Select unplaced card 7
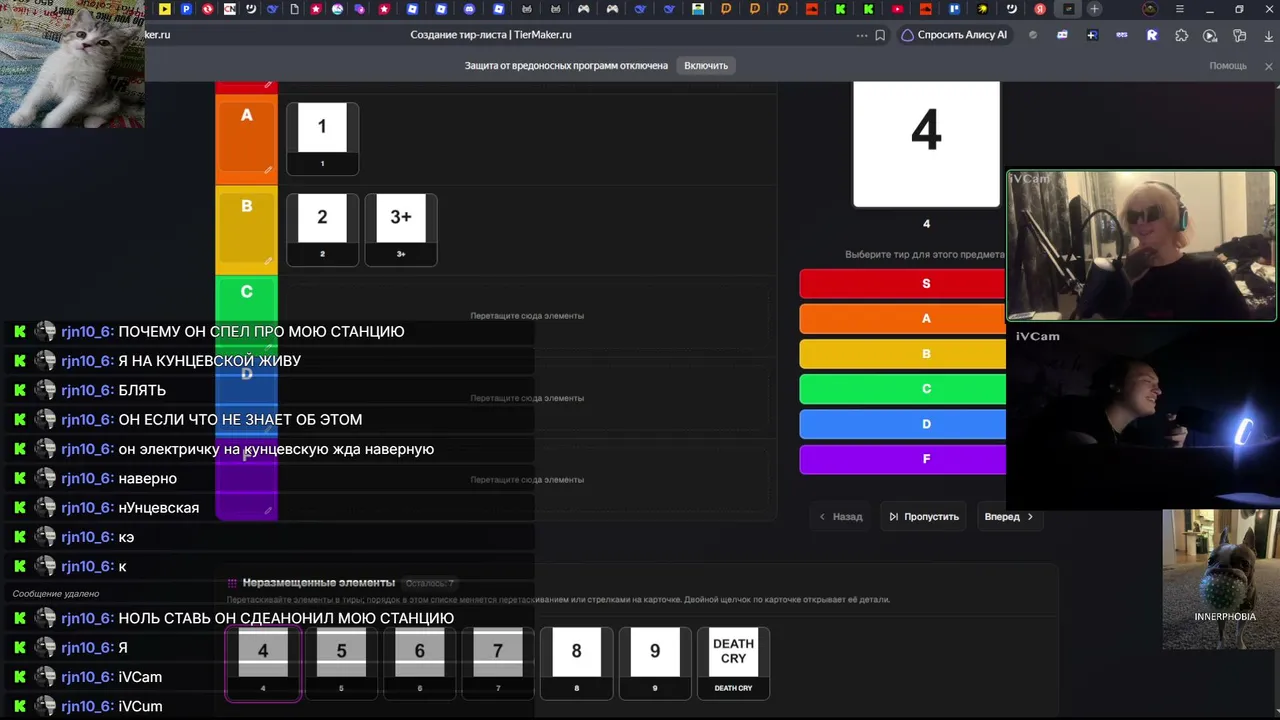Image resolution: width=1280 pixels, height=720 pixels. tap(498, 662)
